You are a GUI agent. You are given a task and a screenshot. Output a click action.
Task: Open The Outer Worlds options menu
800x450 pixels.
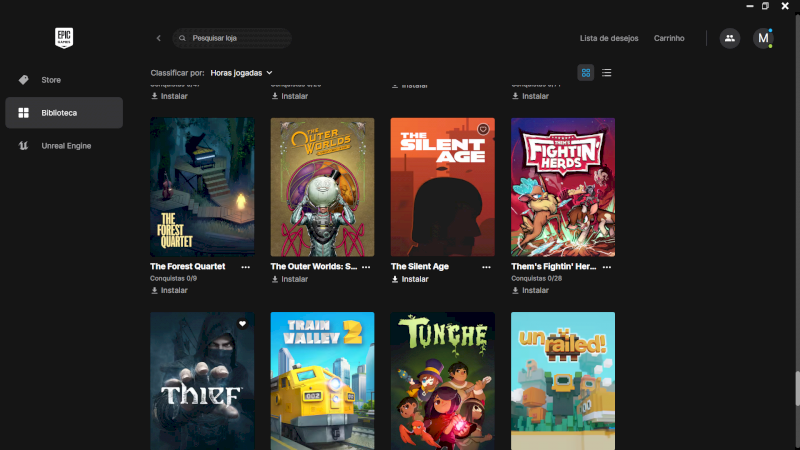tap(366, 267)
